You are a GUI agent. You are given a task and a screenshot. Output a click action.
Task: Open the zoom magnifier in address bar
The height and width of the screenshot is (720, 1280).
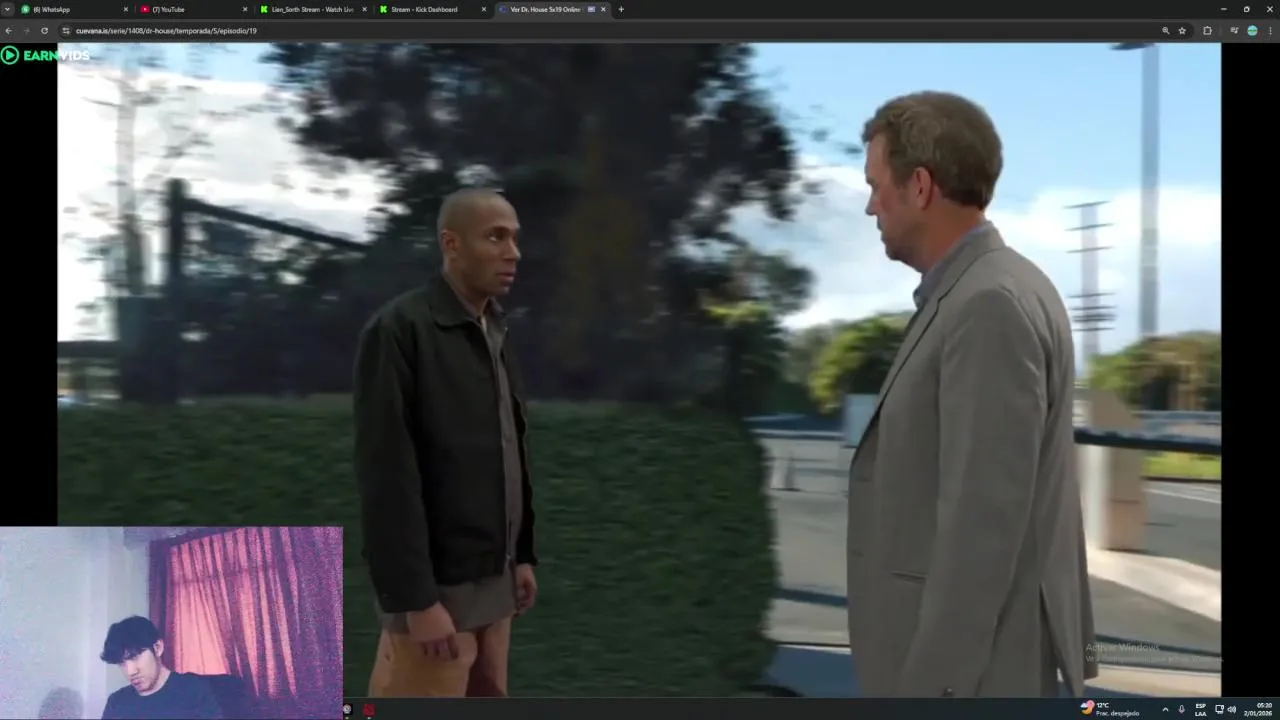[x=1166, y=31]
